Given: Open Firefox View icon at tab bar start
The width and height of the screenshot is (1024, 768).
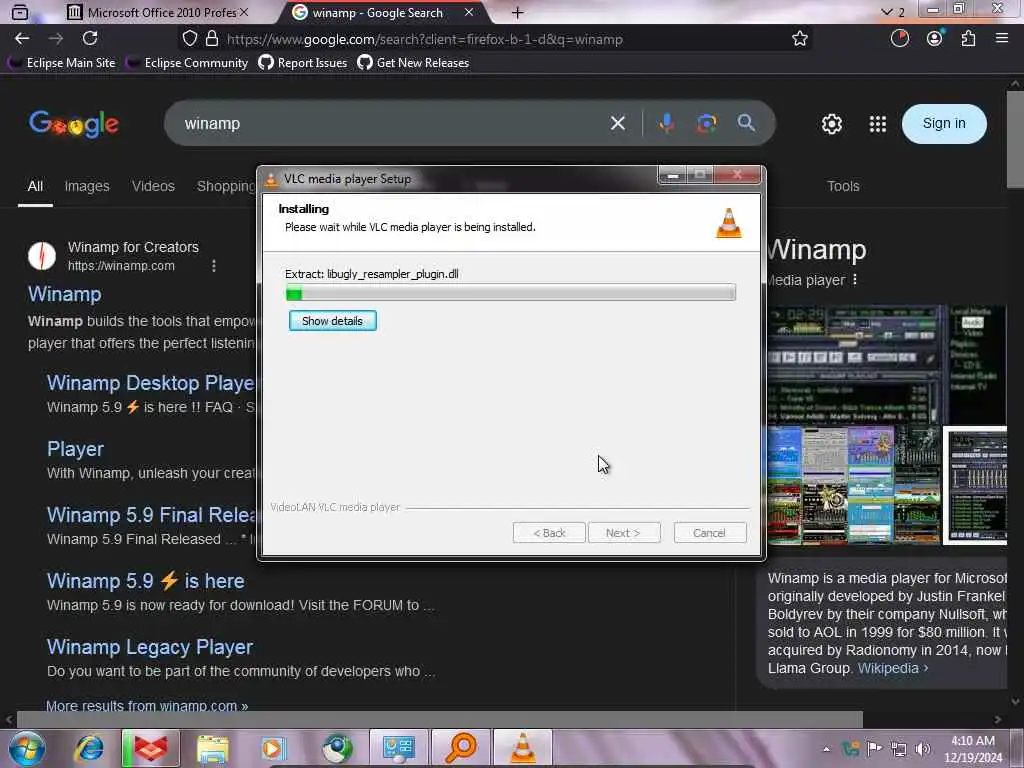Looking at the screenshot, I should (20, 12).
